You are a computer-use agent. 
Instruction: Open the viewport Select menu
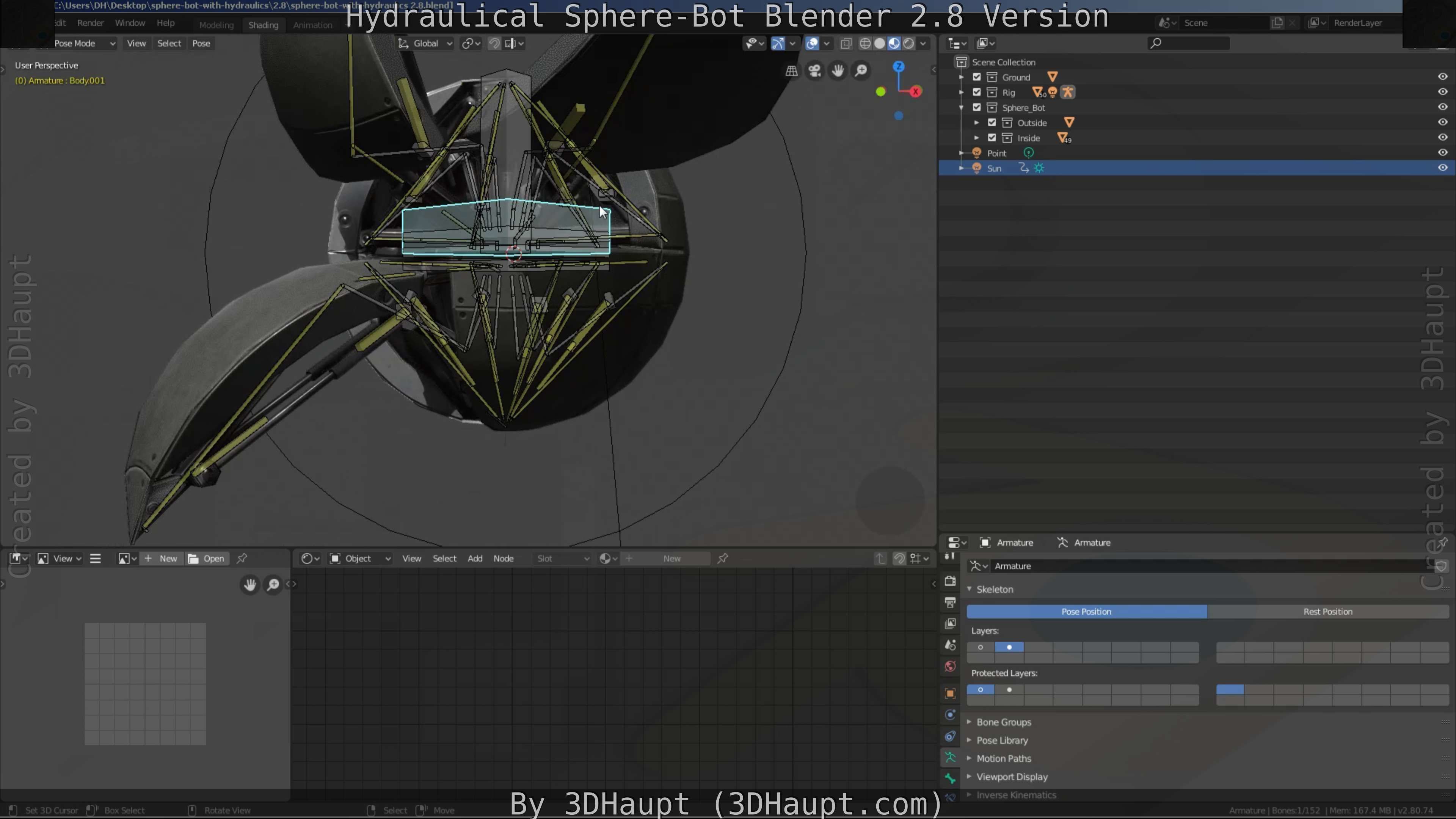pos(169,44)
